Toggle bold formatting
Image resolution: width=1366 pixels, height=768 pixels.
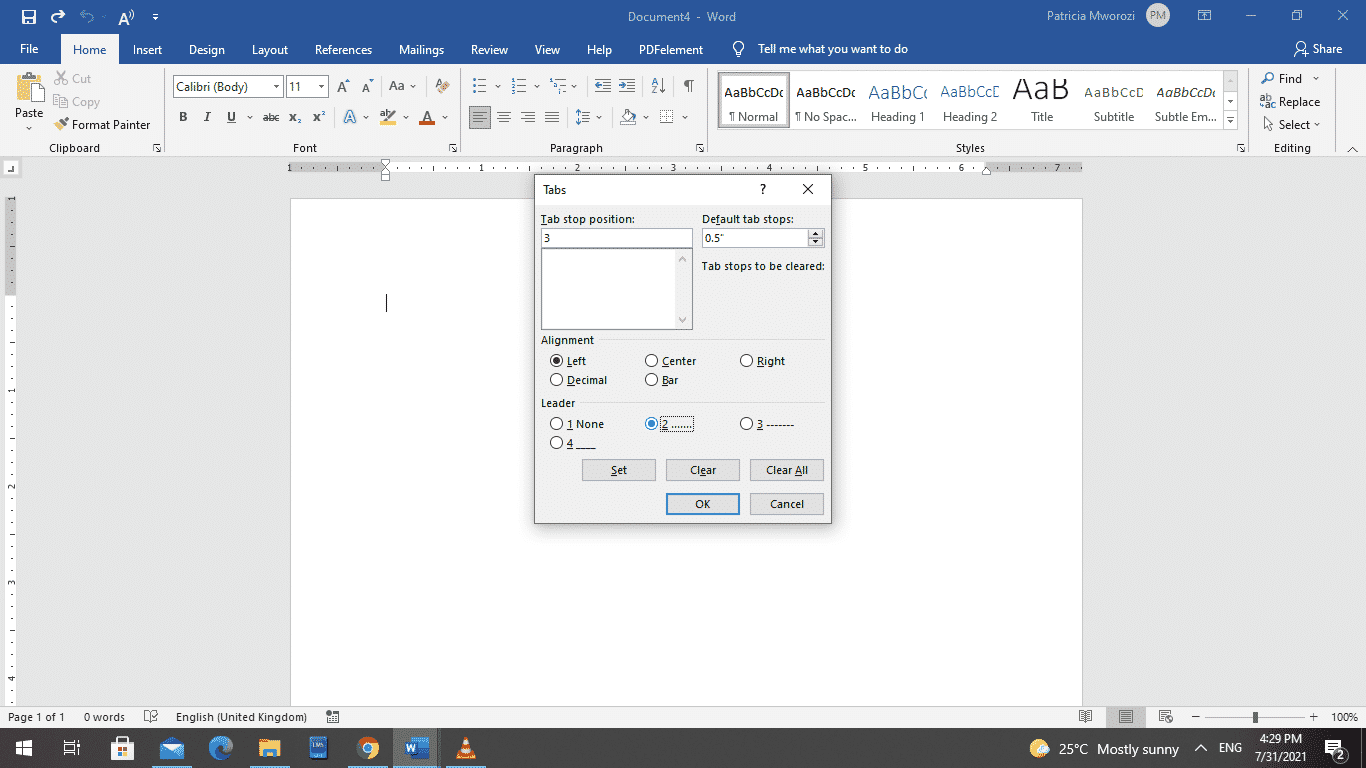[x=183, y=117]
